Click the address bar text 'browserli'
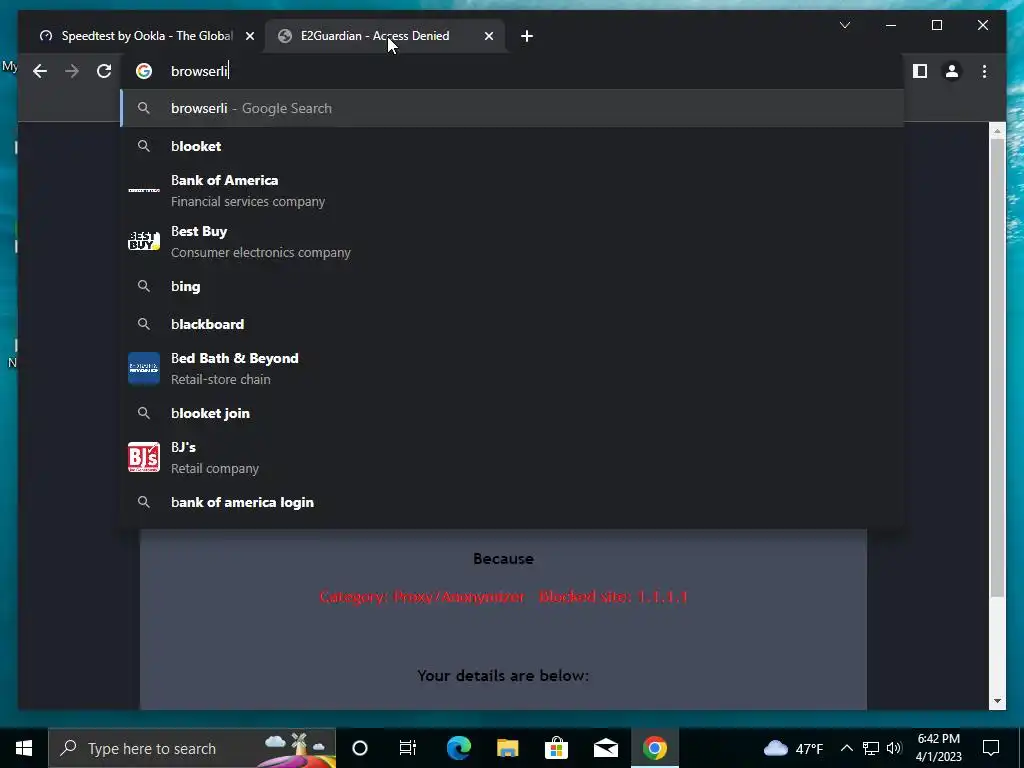 pyautogui.click(x=199, y=71)
